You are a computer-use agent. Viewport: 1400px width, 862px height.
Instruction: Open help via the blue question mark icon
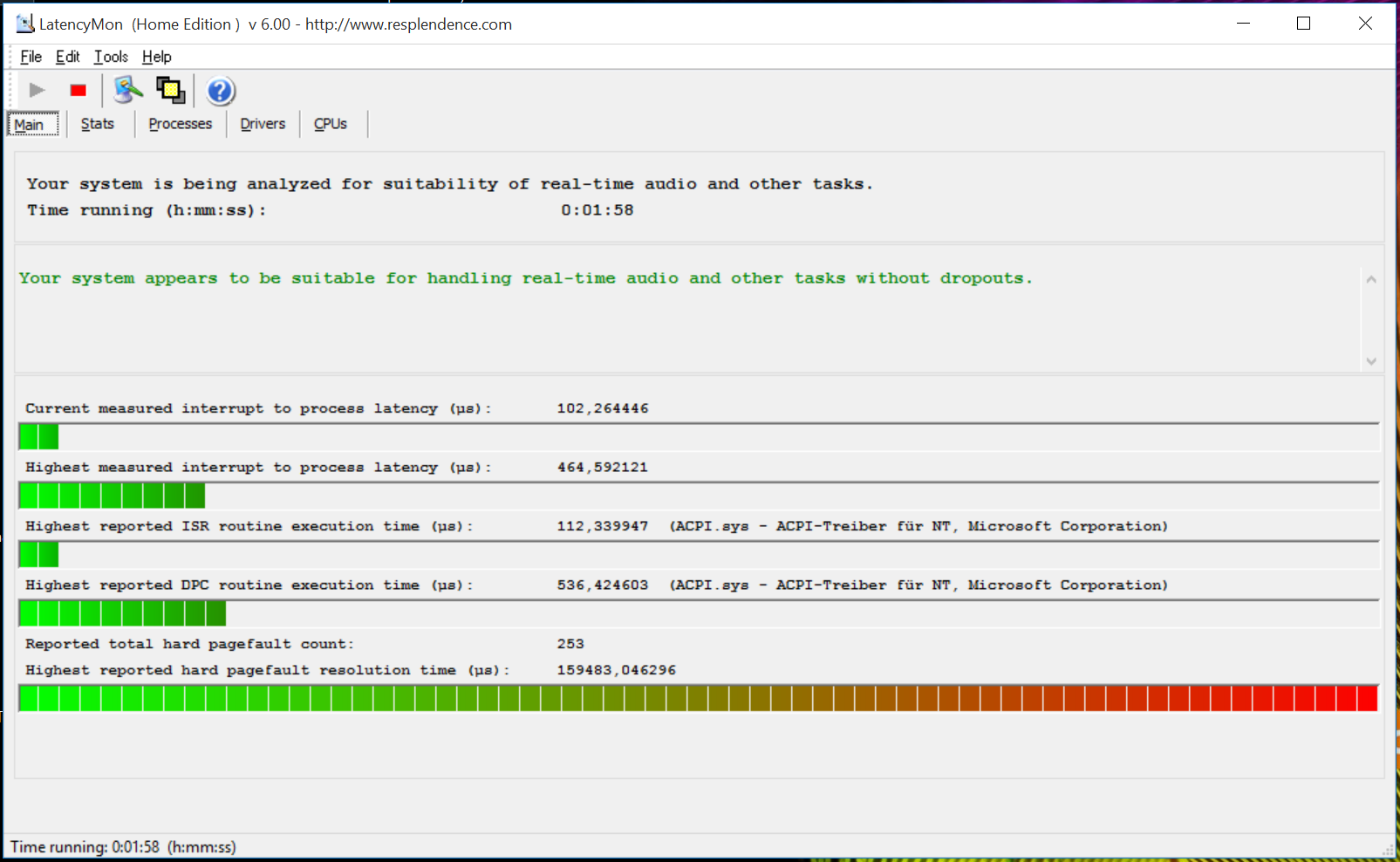pos(221,91)
